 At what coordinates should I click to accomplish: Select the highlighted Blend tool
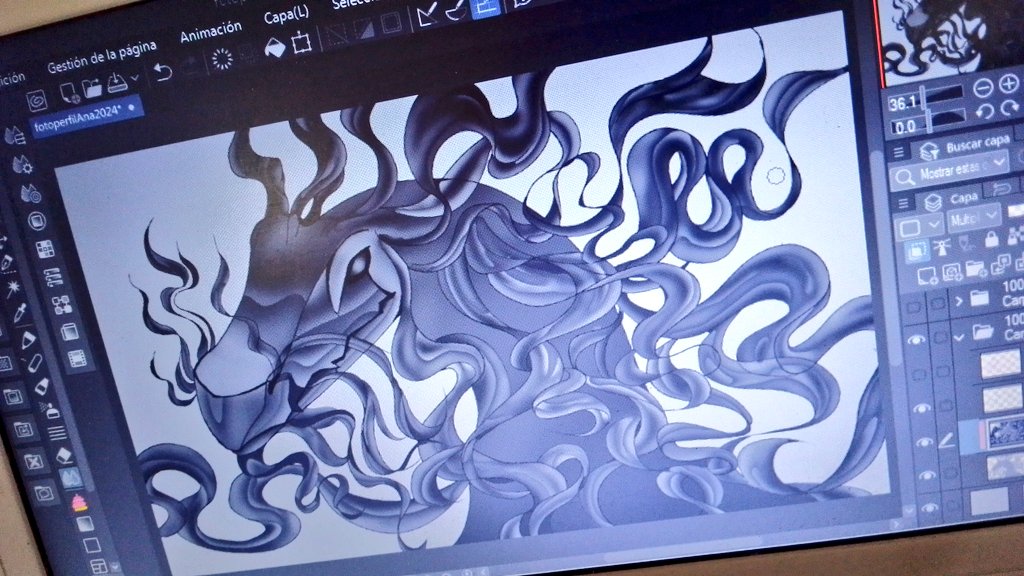tap(71, 479)
